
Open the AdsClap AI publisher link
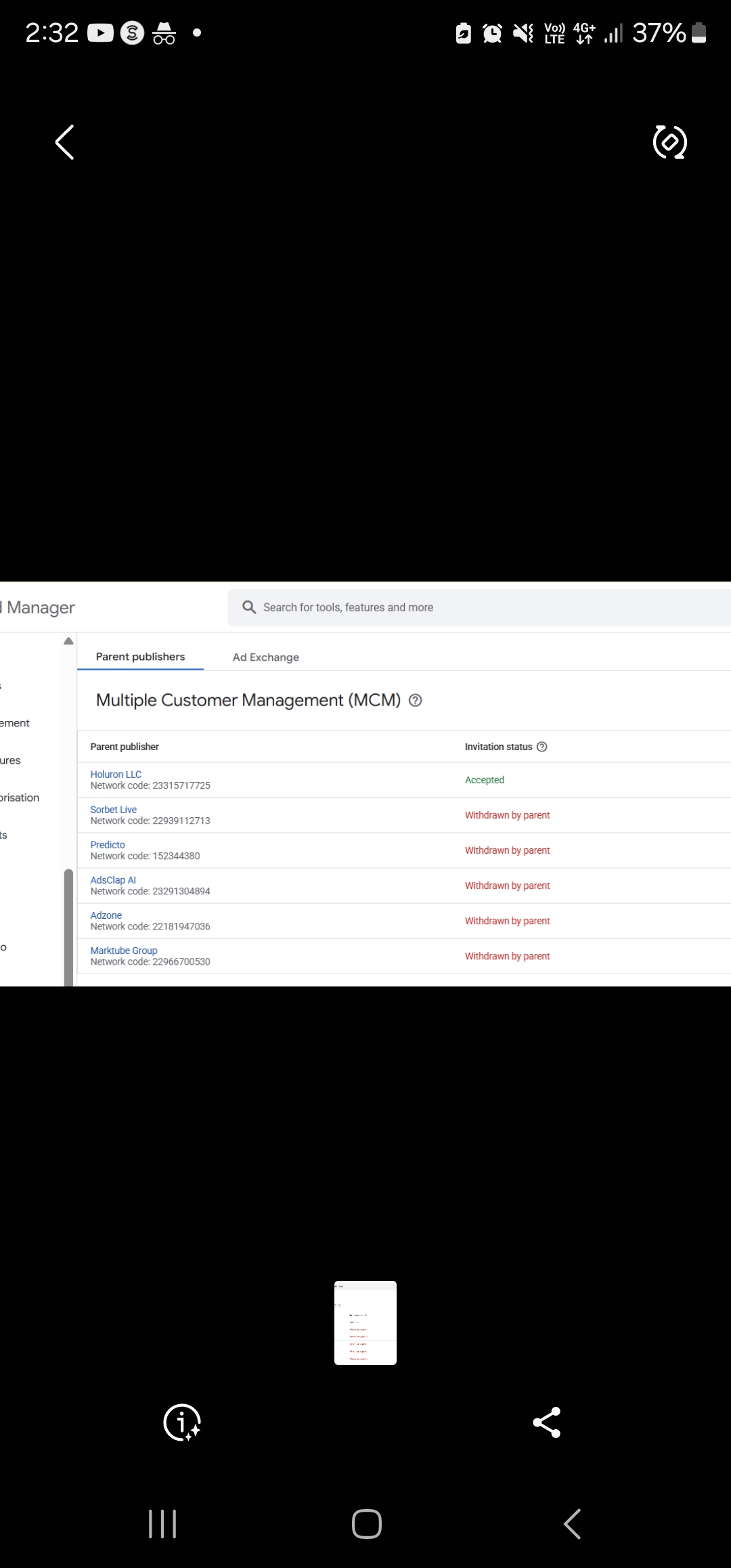pyautogui.click(x=113, y=879)
